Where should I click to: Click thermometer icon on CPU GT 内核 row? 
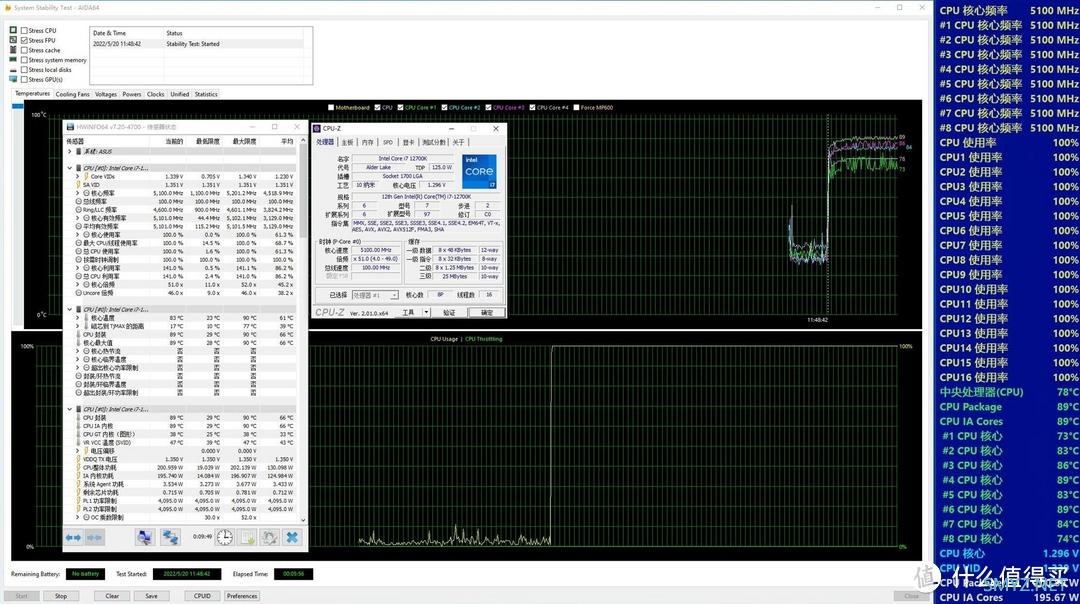tap(79, 435)
